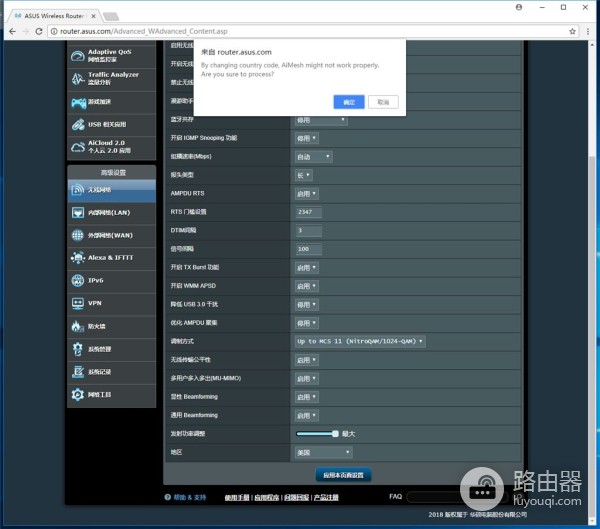Open the Help & Support link
600x529 pixels.
coord(190,497)
